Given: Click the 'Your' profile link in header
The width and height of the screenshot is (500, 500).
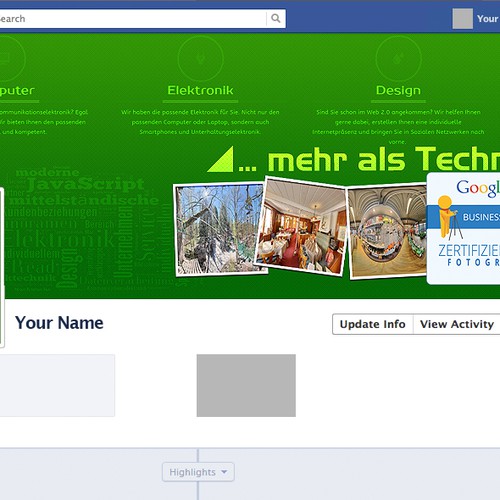Looking at the screenshot, I should [488, 19].
